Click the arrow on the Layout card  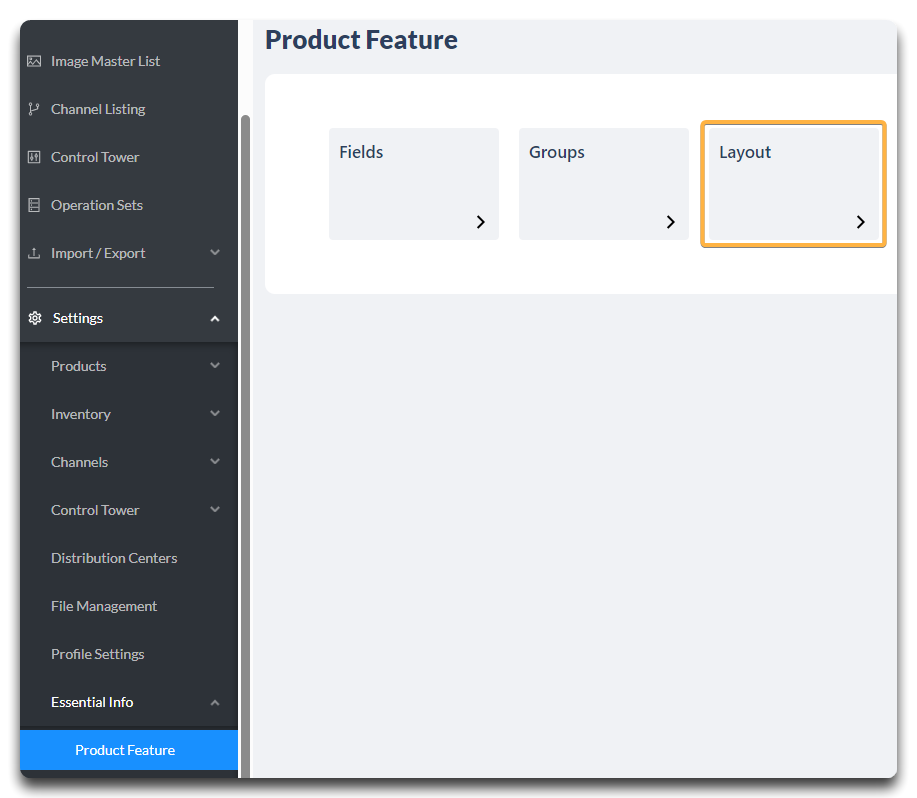(x=861, y=222)
